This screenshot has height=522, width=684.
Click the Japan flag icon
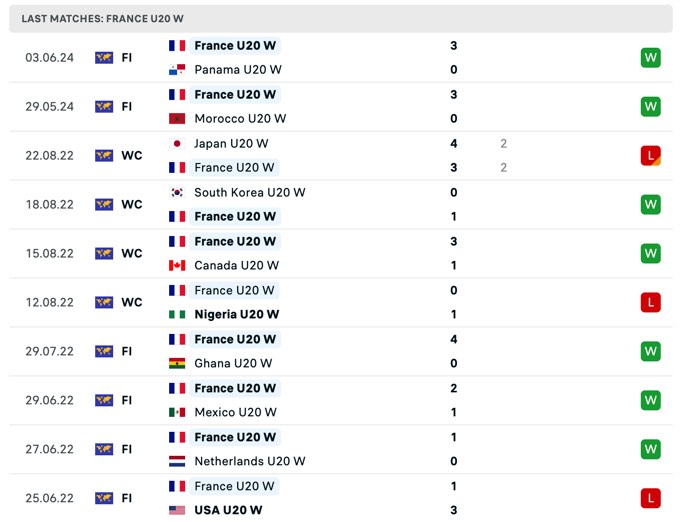click(177, 143)
